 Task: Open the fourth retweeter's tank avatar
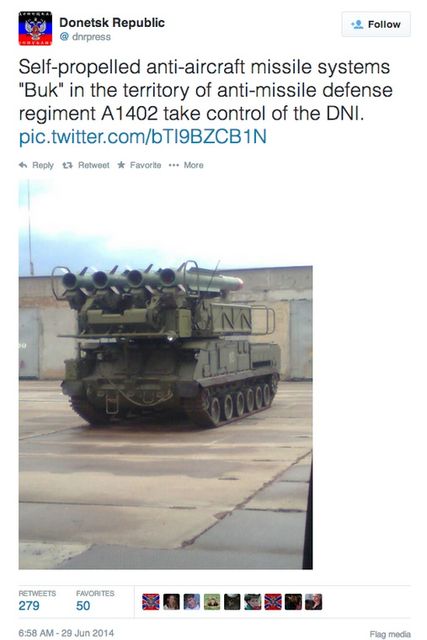click(x=212, y=602)
